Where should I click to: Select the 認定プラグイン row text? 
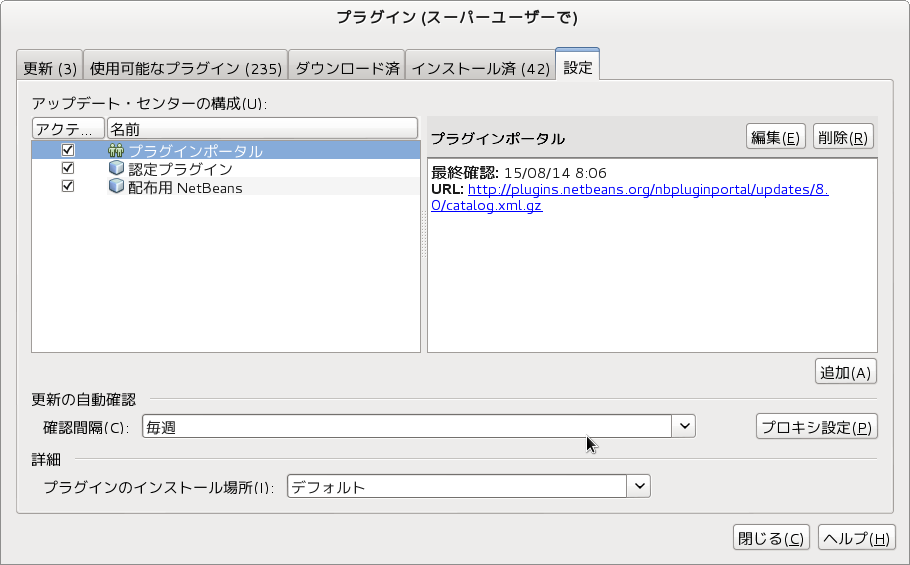pyautogui.click(x=180, y=169)
